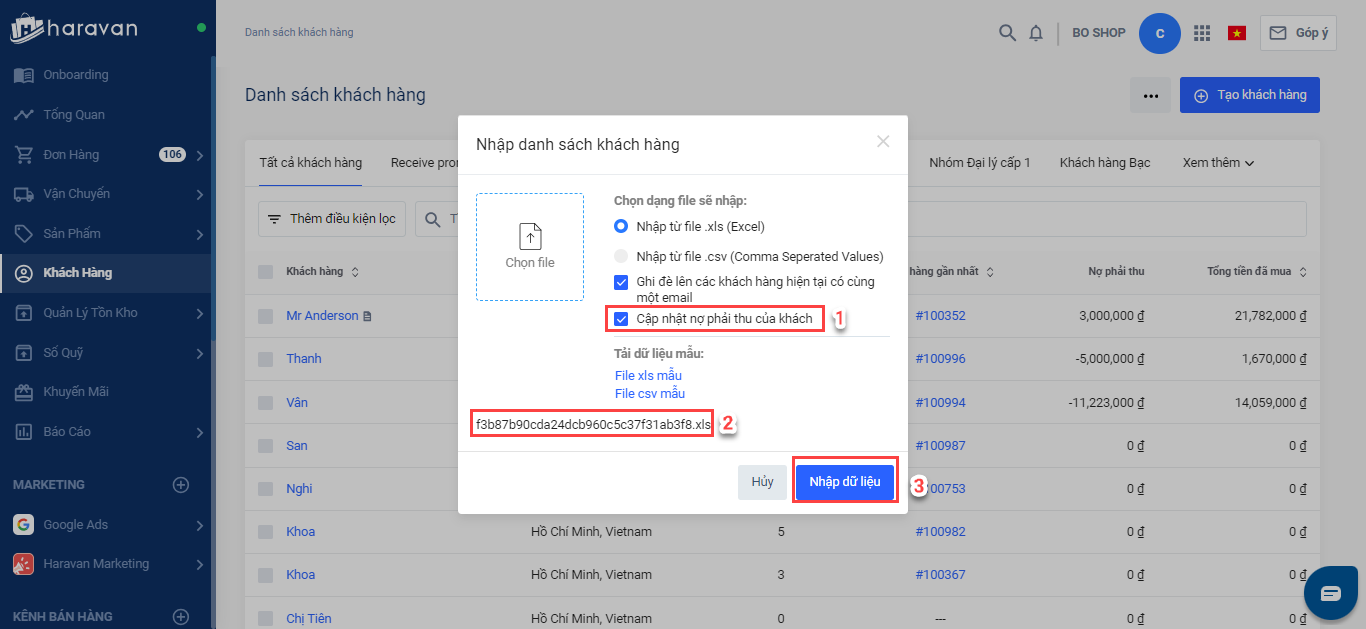Image resolution: width=1366 pixels, height=629 pixels.
Task: Close the Nhập danh sách khách hàng dialog
Action: pyautogui.click(x=883, y=142)
